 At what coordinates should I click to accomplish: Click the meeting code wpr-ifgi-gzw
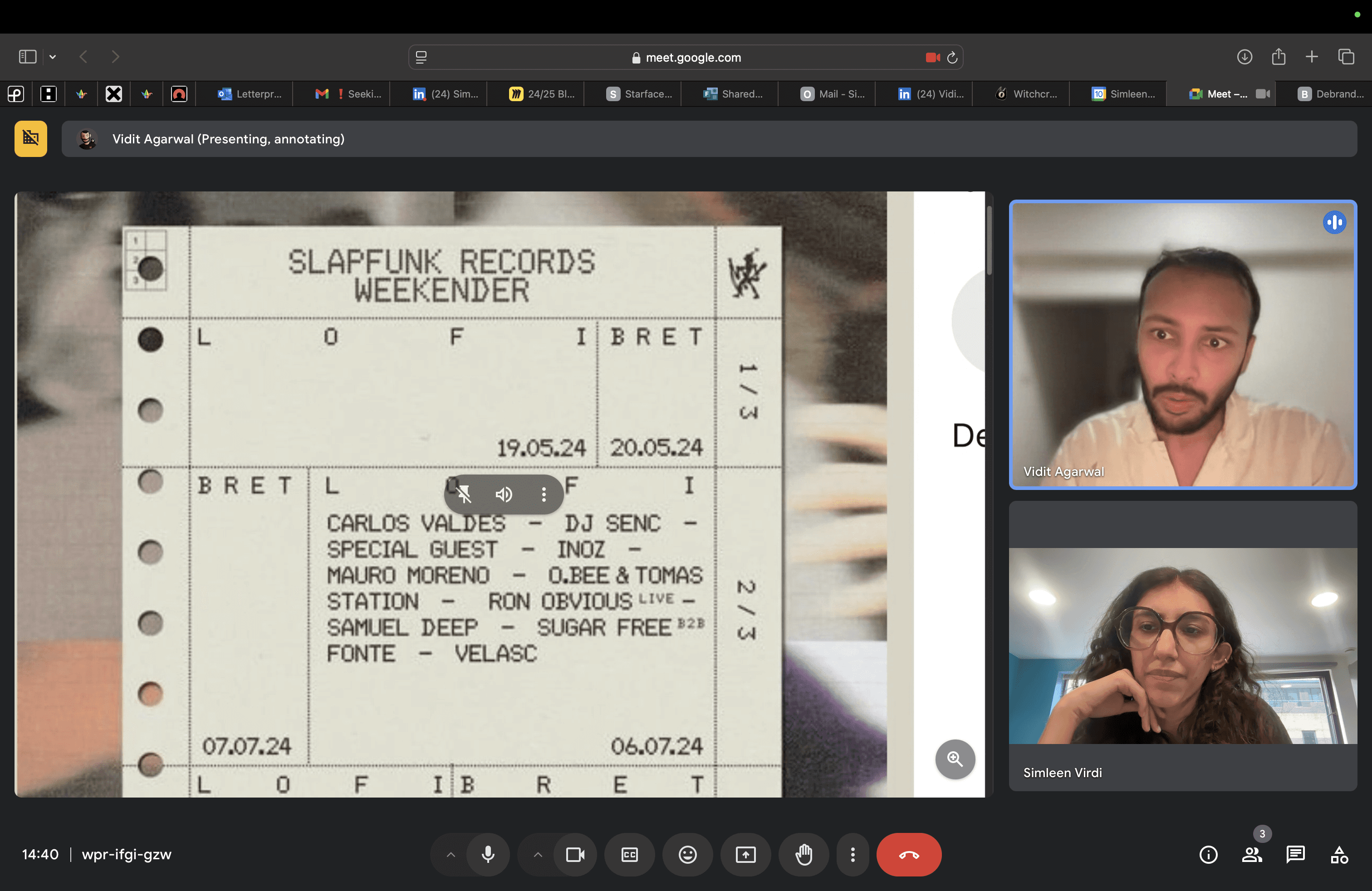click(126, 855)
